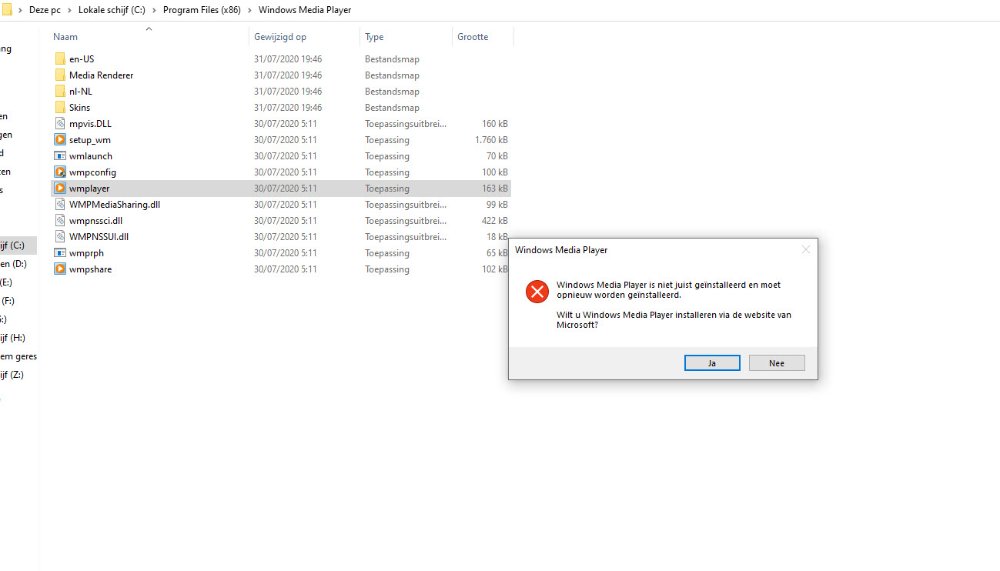The image size is (1000, 571).
Task: Select the wmpshare file name
Action: pos(91,269)
